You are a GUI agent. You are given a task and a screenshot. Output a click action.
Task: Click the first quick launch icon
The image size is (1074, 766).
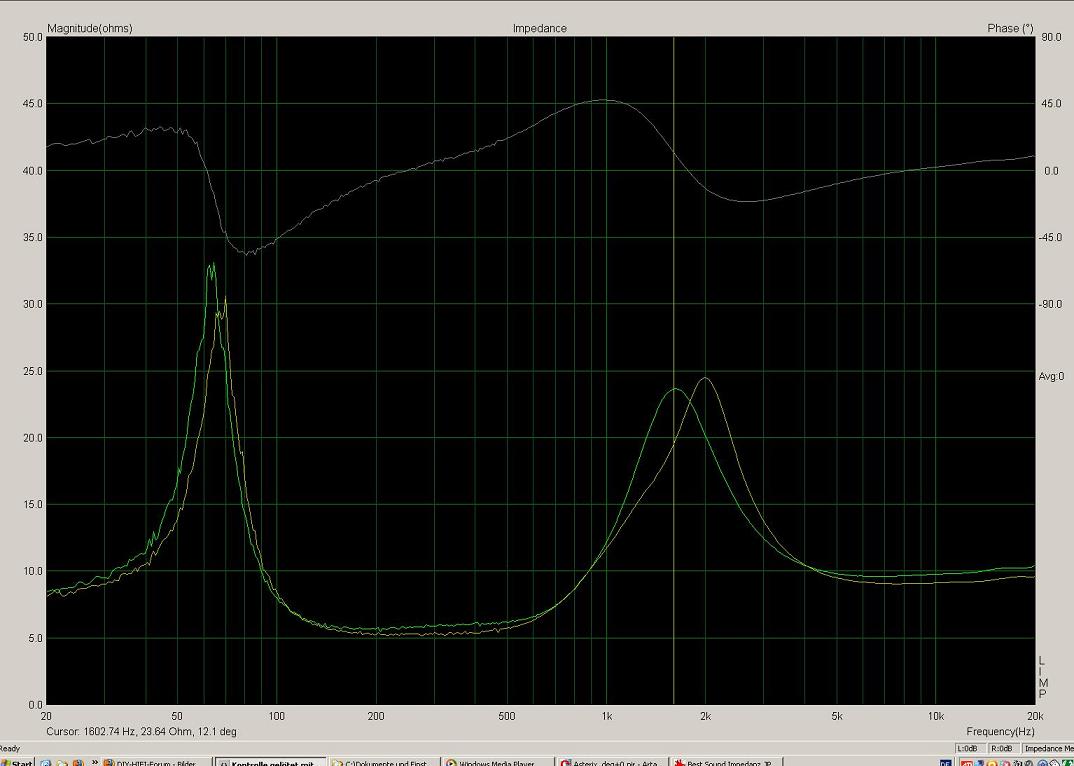point(46,762)
